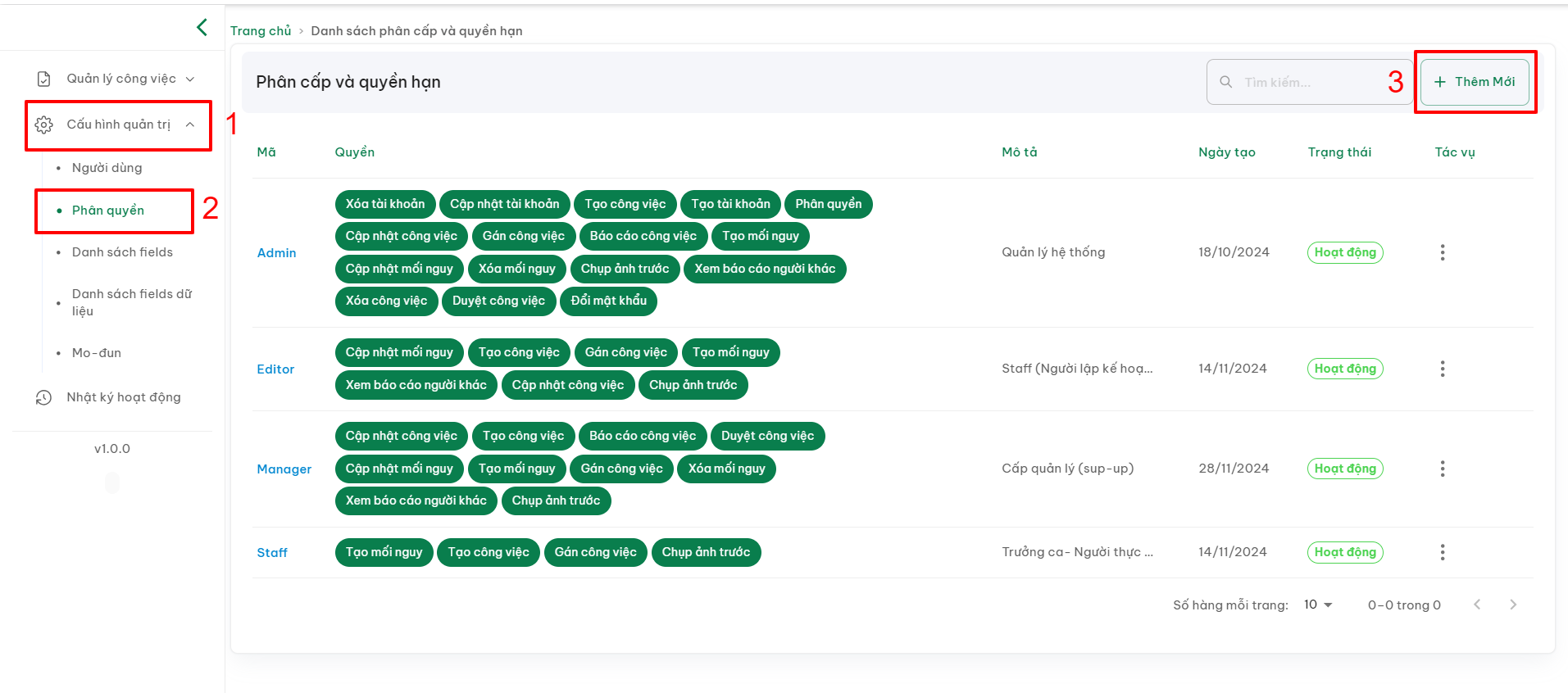Click Staff's Hoạt động status badge
The height and width of the screenshot is (693, 1568).
click(x=1345, y=552)
